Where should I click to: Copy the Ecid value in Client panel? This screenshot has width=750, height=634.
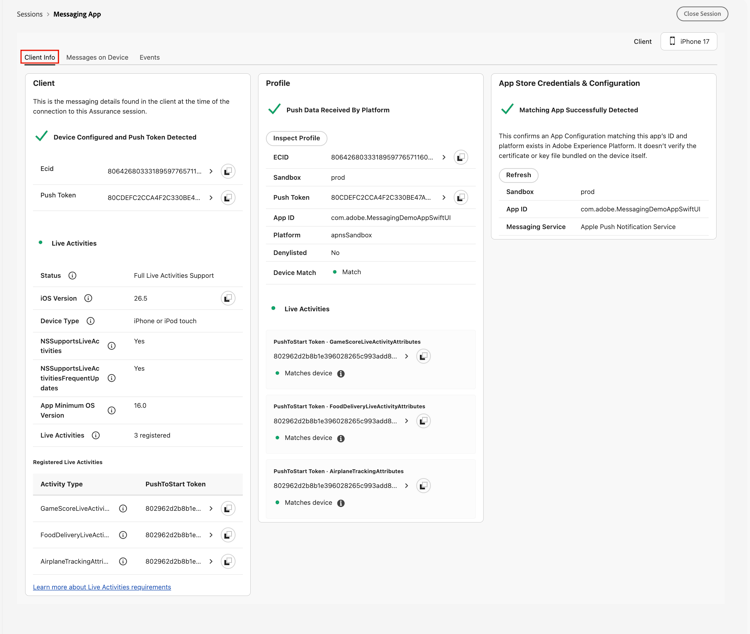[x=228, y=171]
